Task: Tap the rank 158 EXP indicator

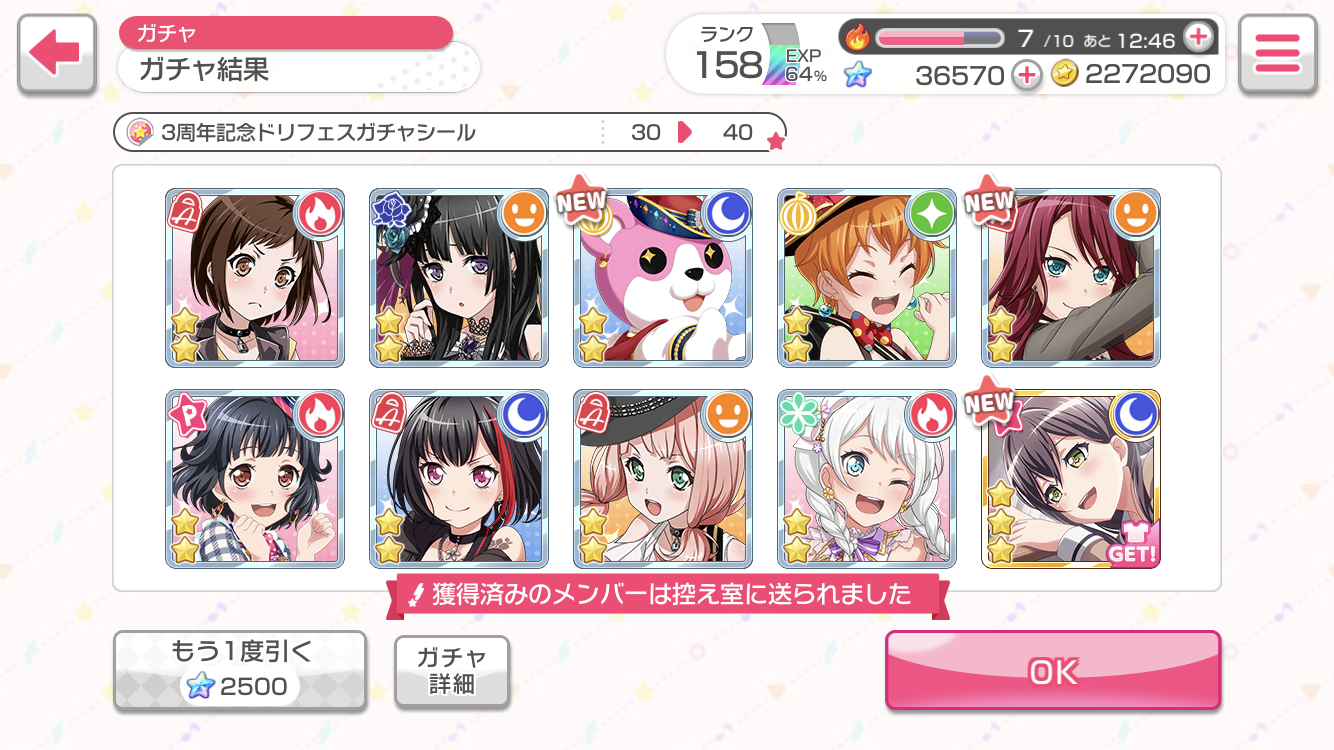Action: pyautogui.click(x=762, y=57)
